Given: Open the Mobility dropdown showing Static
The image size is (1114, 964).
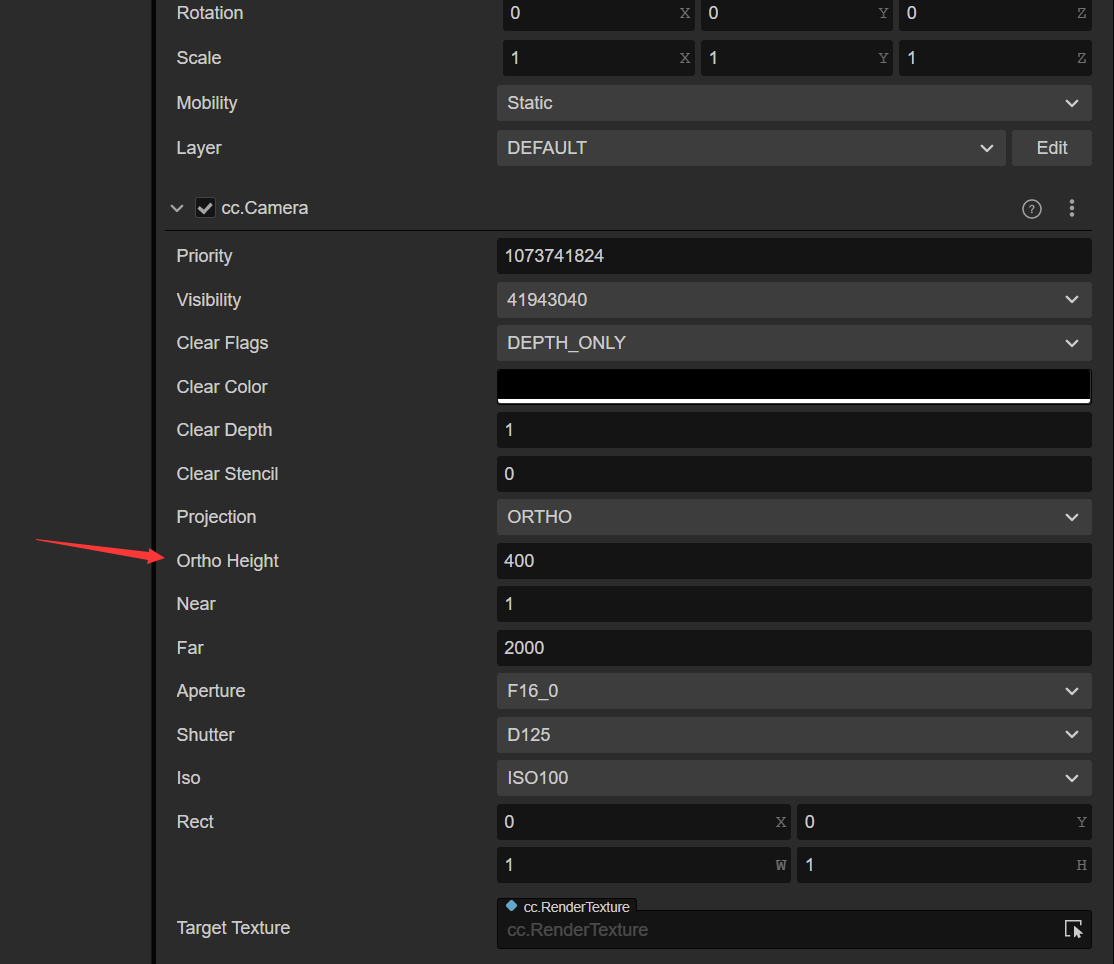Looking at the screenshot, I should pyautogui.click(x=794, y=103).
